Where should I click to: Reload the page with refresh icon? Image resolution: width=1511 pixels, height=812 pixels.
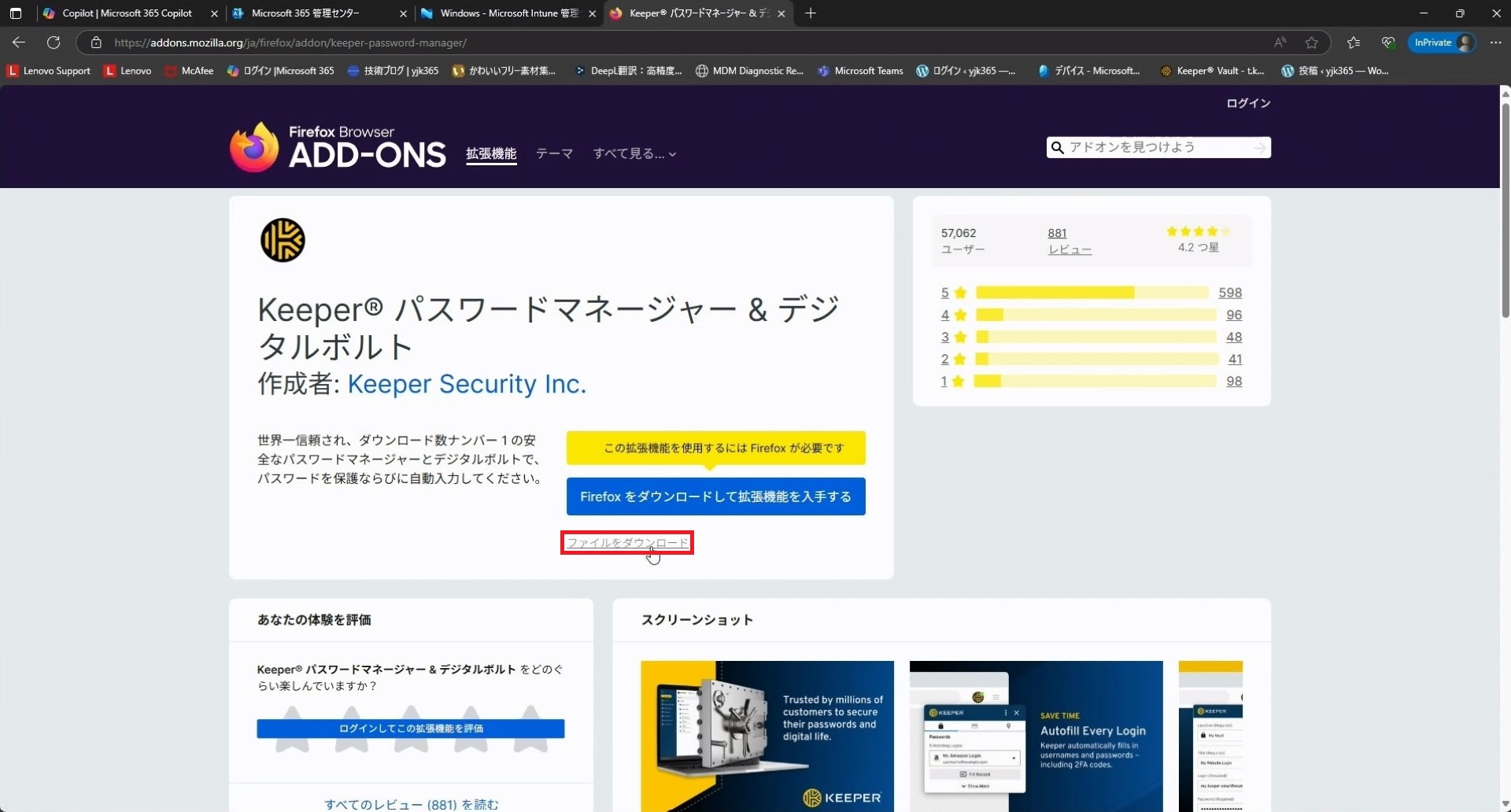click(54, 42)
